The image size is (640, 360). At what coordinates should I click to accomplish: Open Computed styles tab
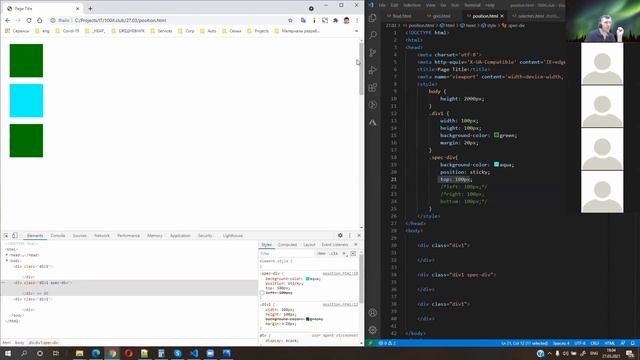click(287, 244)
